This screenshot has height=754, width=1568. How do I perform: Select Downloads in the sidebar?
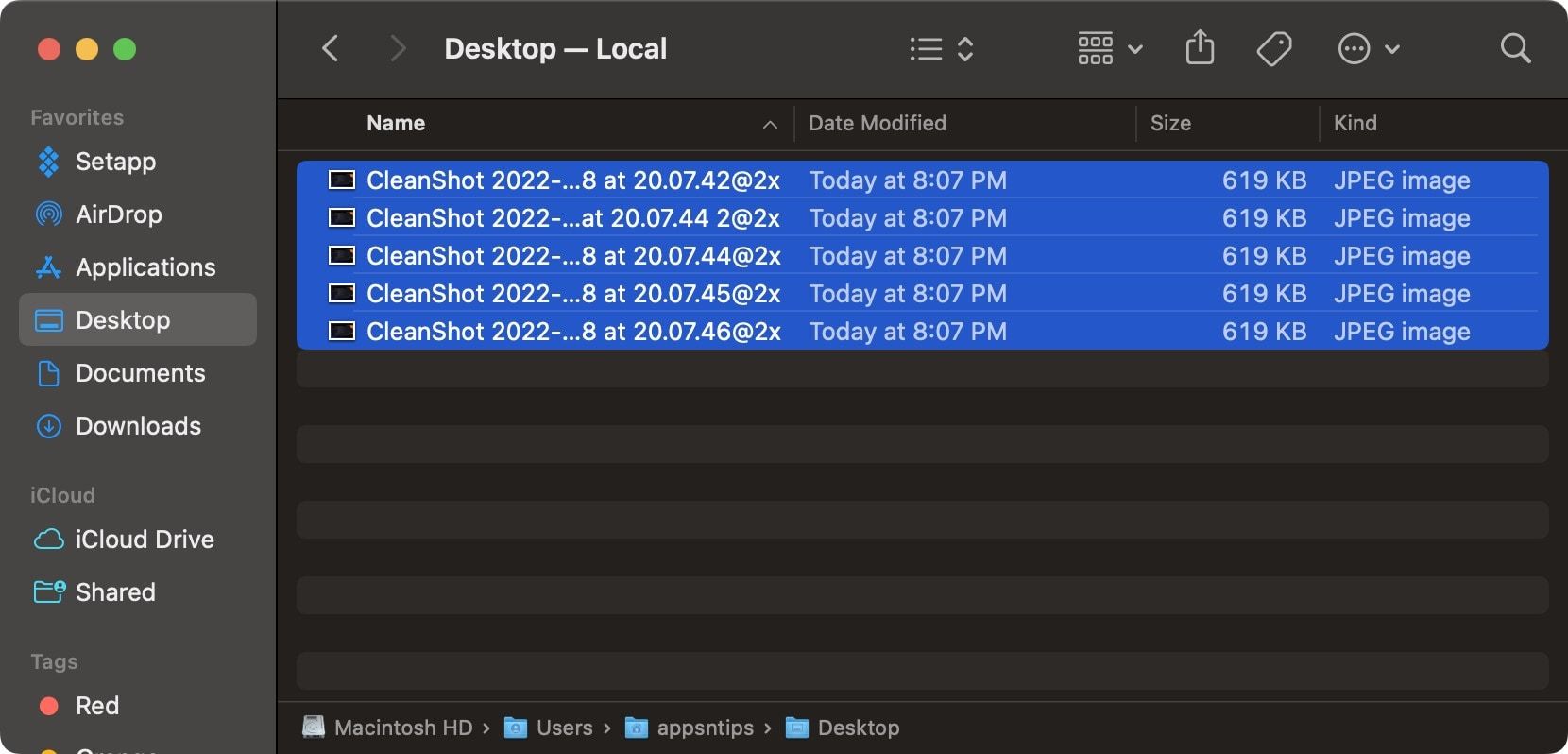138,426
